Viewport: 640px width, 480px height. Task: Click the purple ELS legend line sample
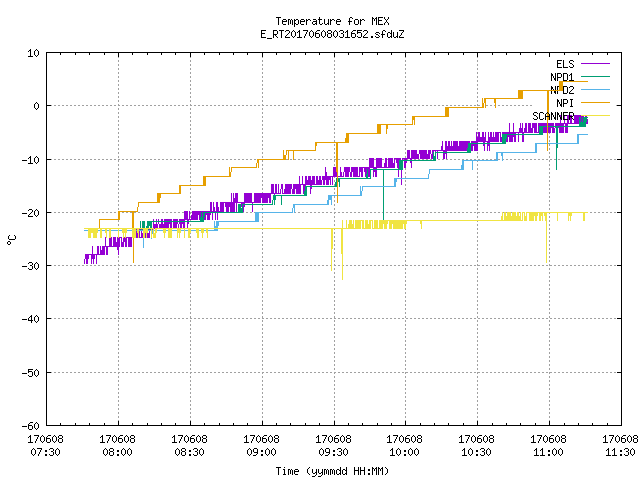(x=595, y=64)
